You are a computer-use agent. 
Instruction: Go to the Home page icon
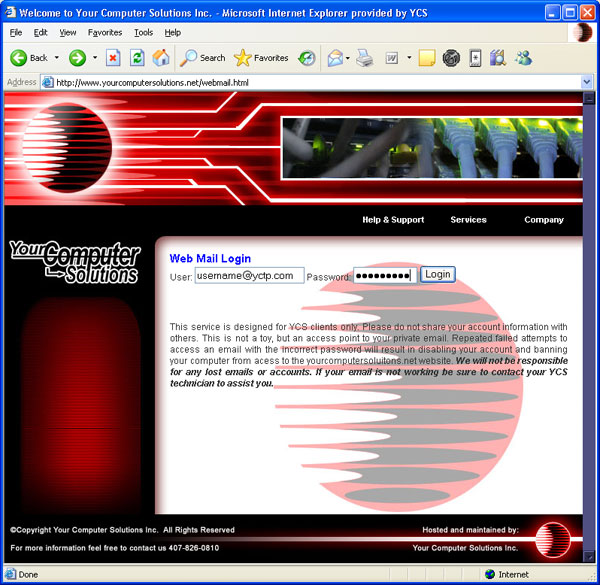161,58
